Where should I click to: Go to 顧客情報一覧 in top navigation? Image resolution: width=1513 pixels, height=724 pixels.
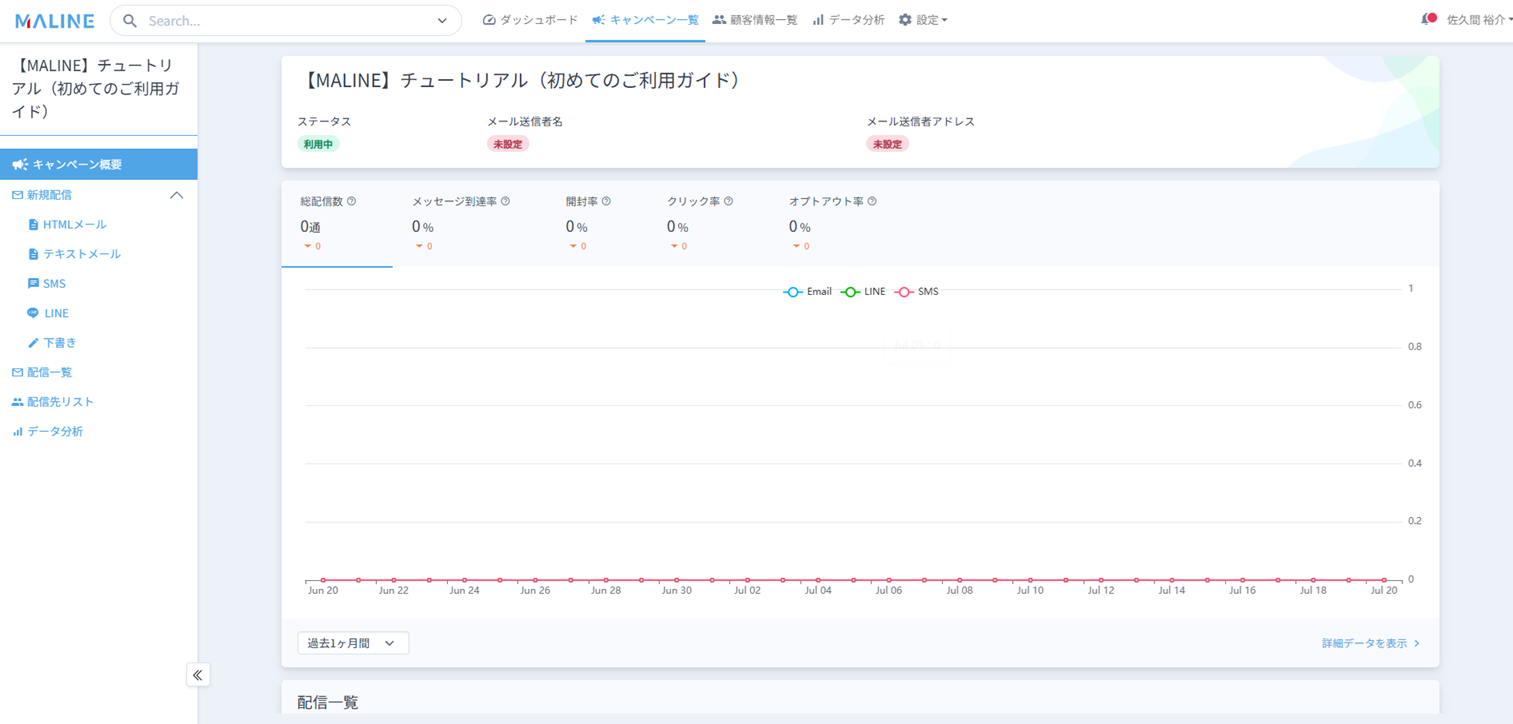point(755,20)
